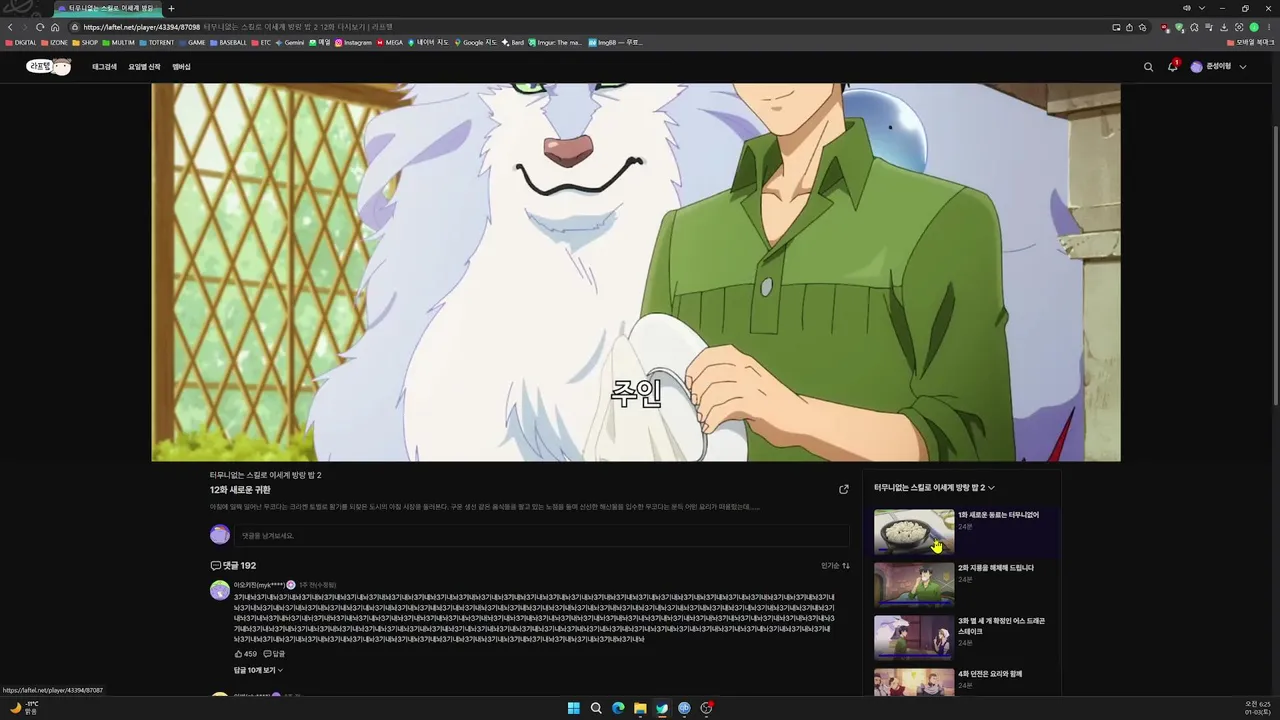The image size is (1280, 720).
Task: Open the Imgur bookmark
Action: pos(555,43)
